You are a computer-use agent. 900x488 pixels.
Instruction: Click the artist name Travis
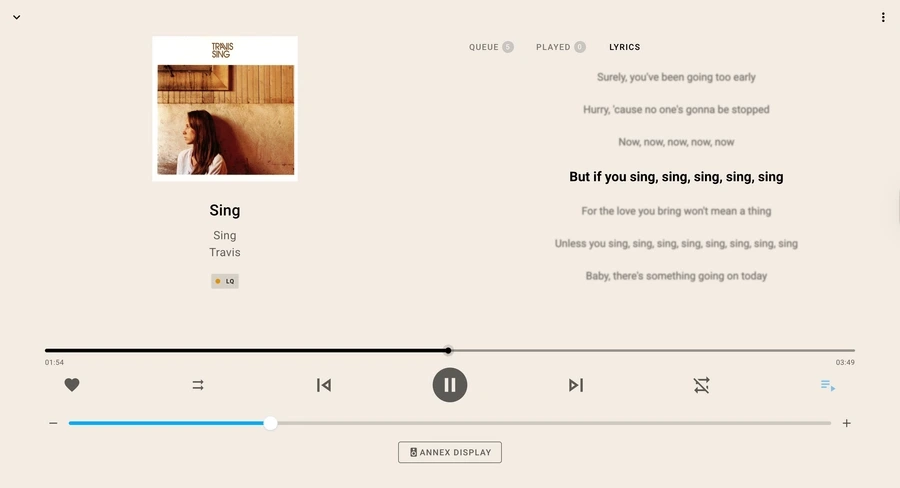224,252
